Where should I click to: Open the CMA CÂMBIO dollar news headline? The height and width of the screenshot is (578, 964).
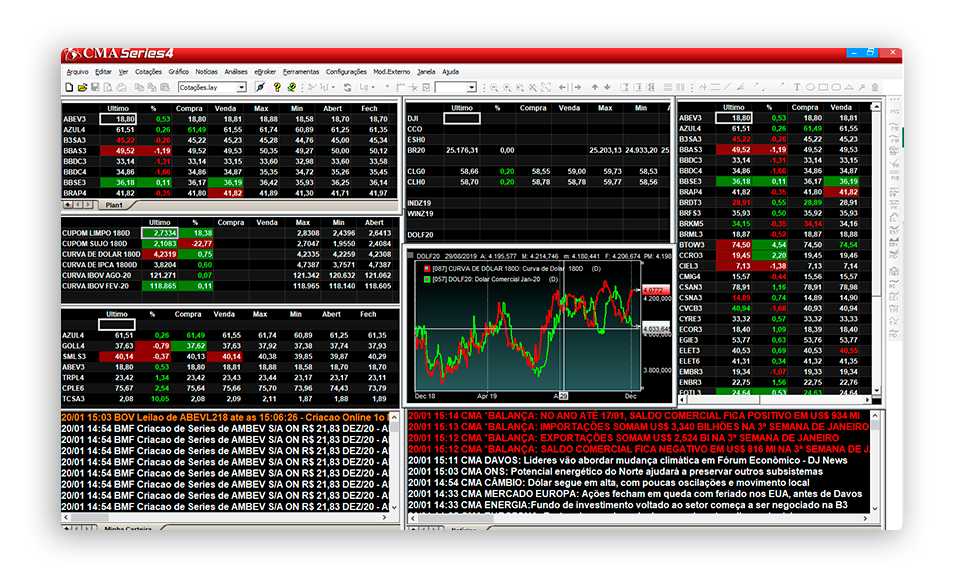tap(609, 483)
